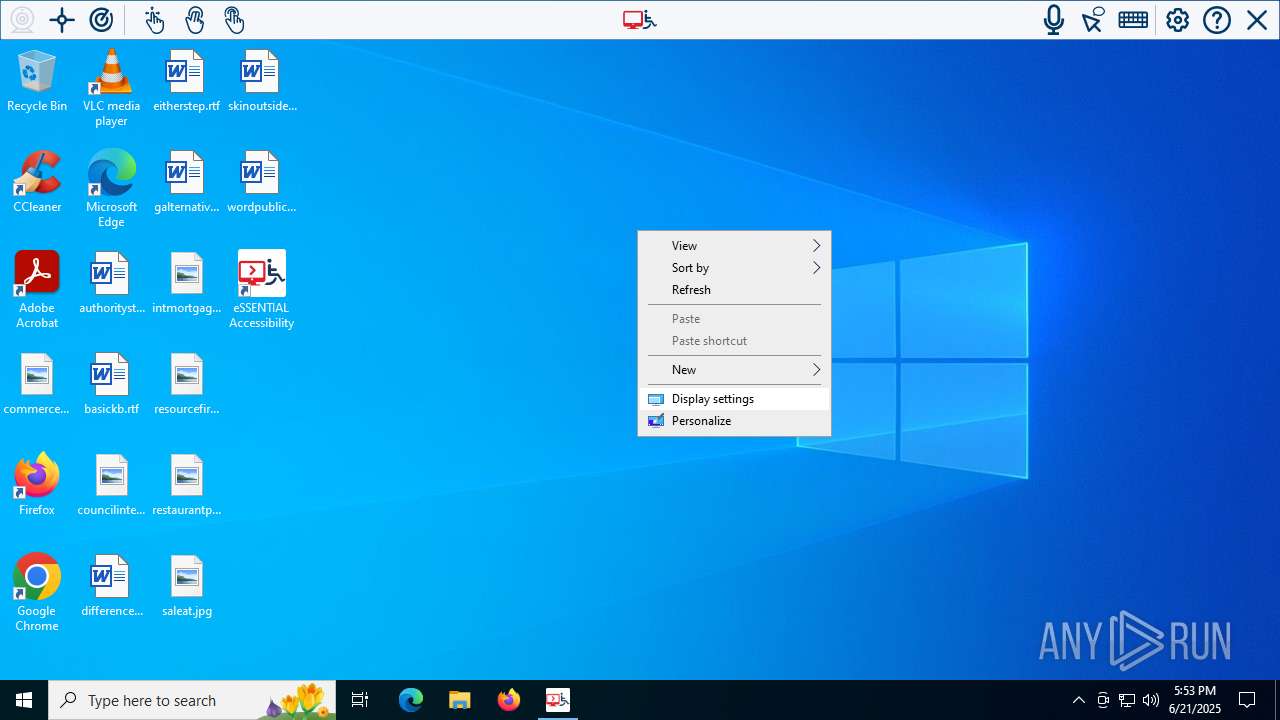Open the help question mark icon
The width and height of the screenshot is (1280, 720).
click(x=1217, y=20)
